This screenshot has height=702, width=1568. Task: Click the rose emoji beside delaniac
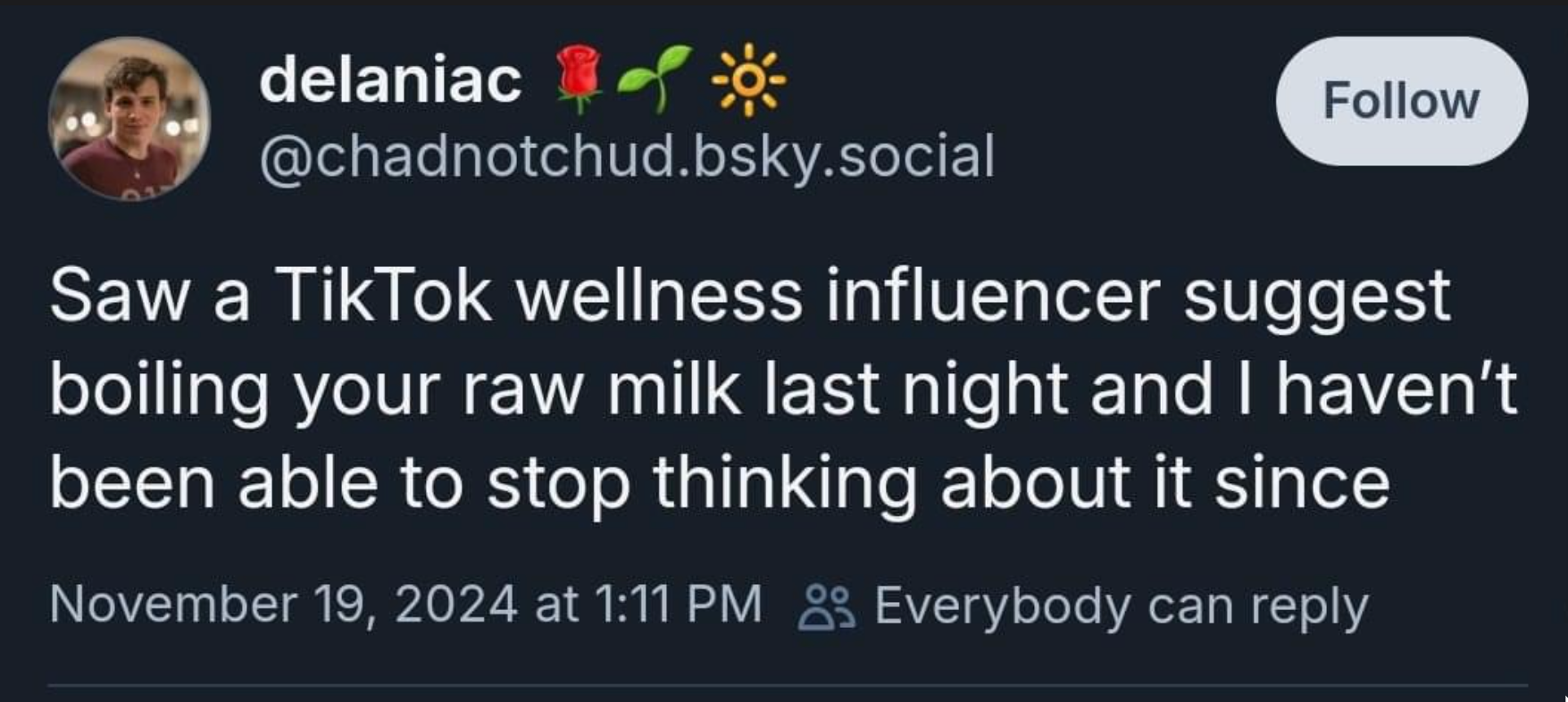[x=578, y=79]
